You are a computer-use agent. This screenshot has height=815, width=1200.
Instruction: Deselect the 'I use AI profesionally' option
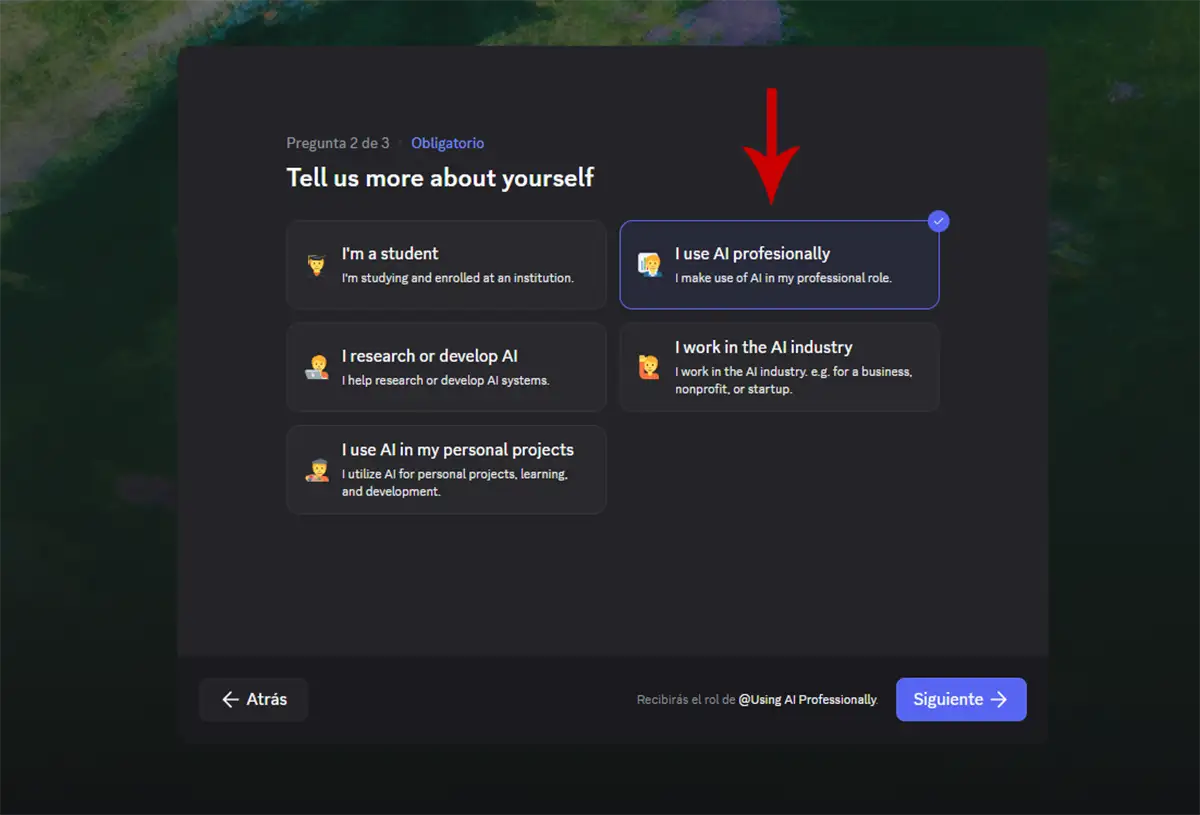click(x=779, y=265)
